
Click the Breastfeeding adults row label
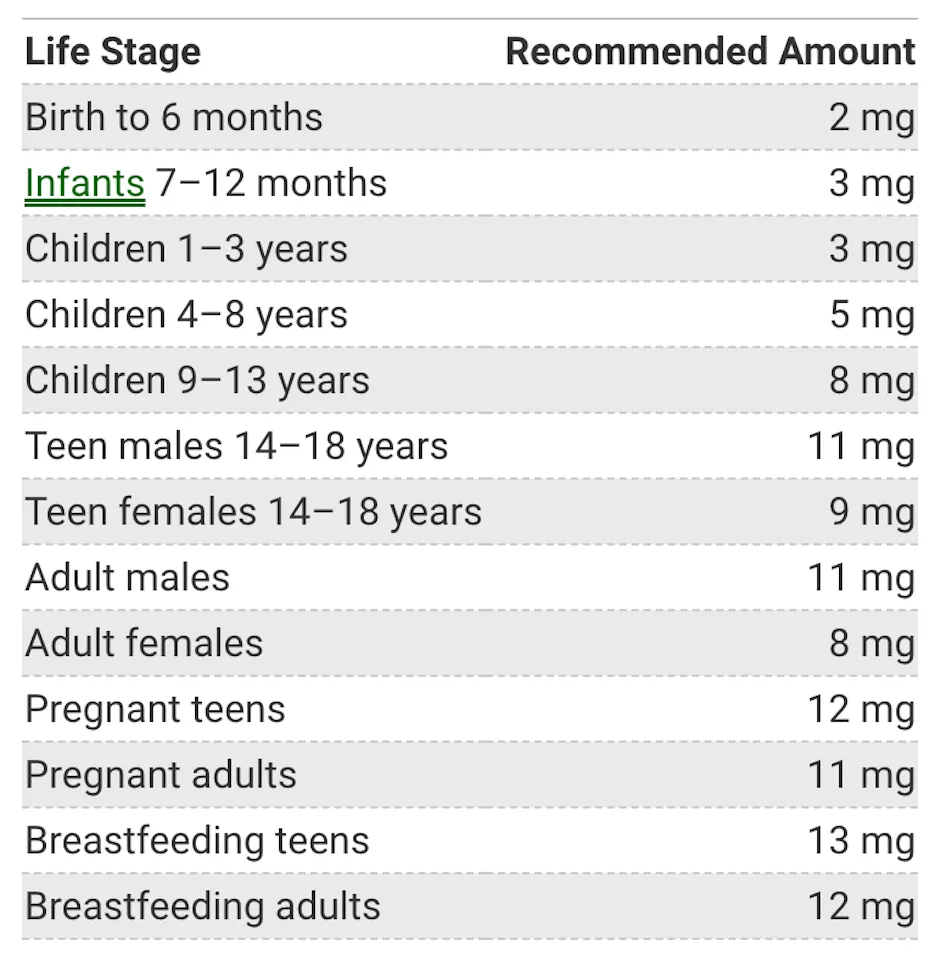(203, 907)
